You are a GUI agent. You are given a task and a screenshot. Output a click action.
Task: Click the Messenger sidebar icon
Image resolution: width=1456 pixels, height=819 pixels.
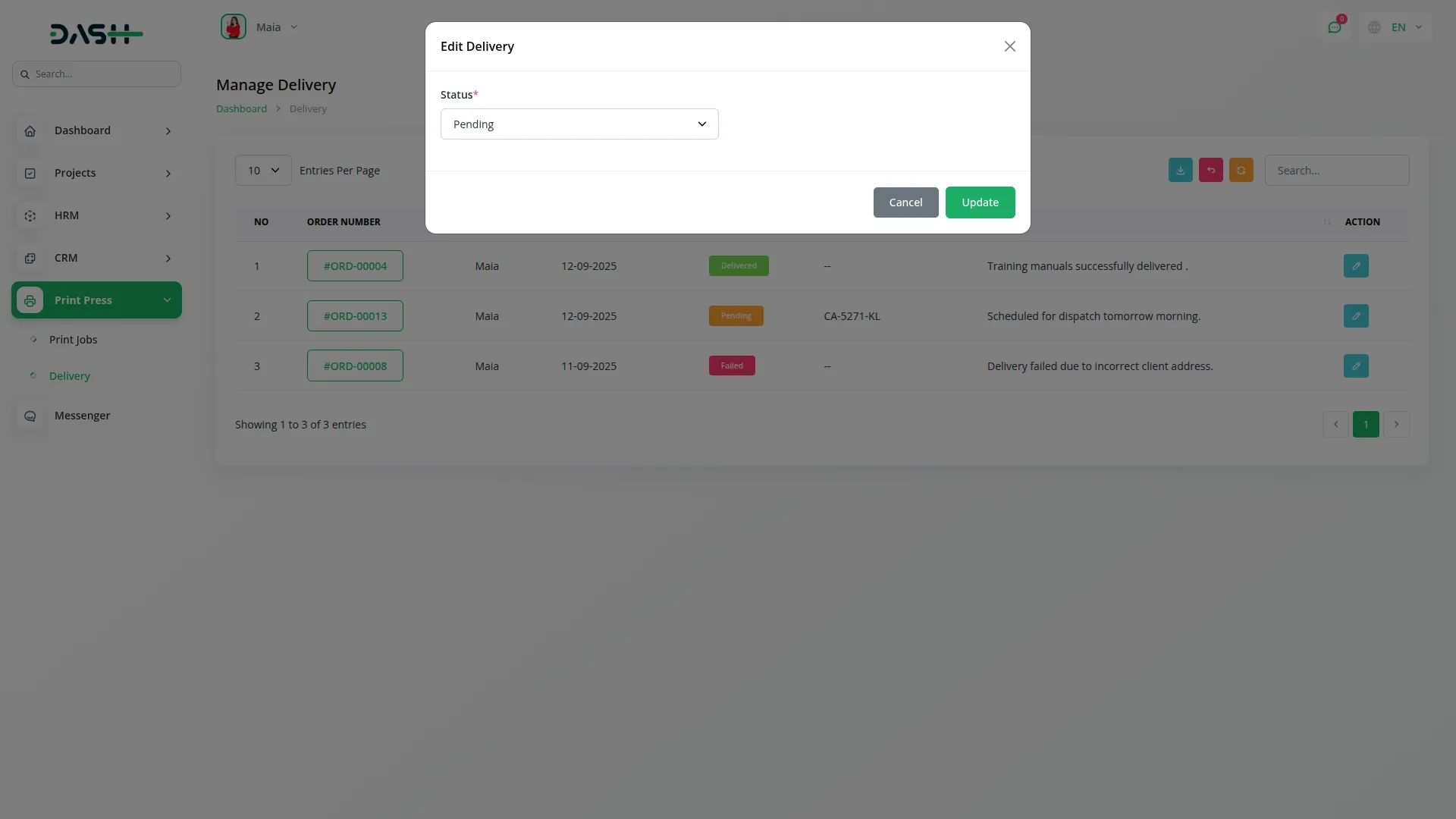[x=30, y=416]
